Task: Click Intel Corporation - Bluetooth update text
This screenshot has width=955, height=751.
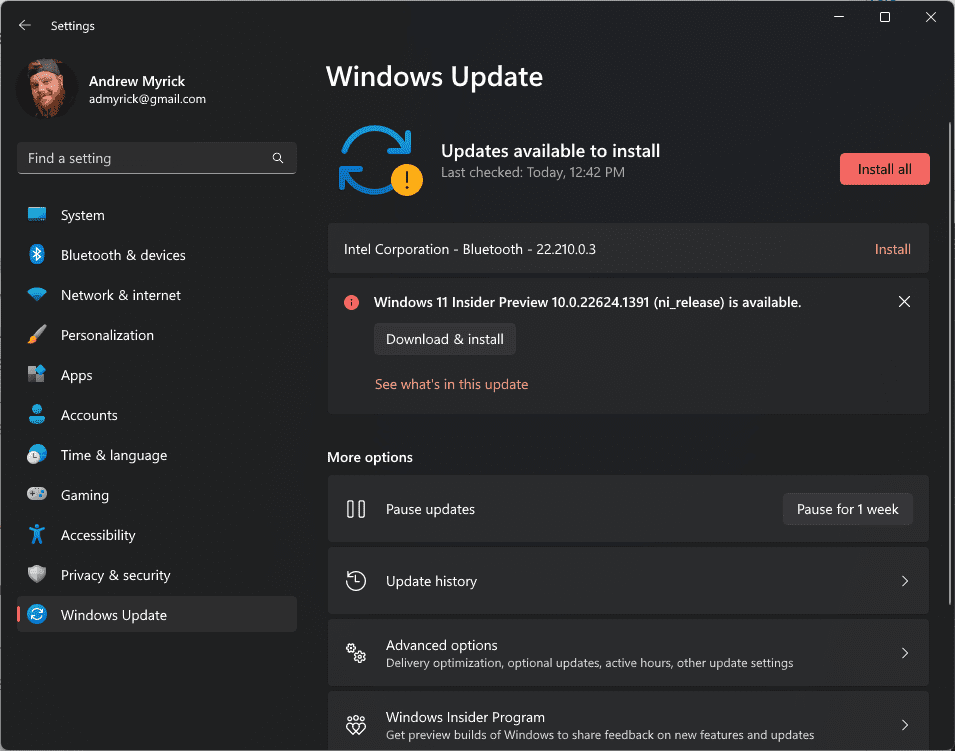Action: (470, 249)
